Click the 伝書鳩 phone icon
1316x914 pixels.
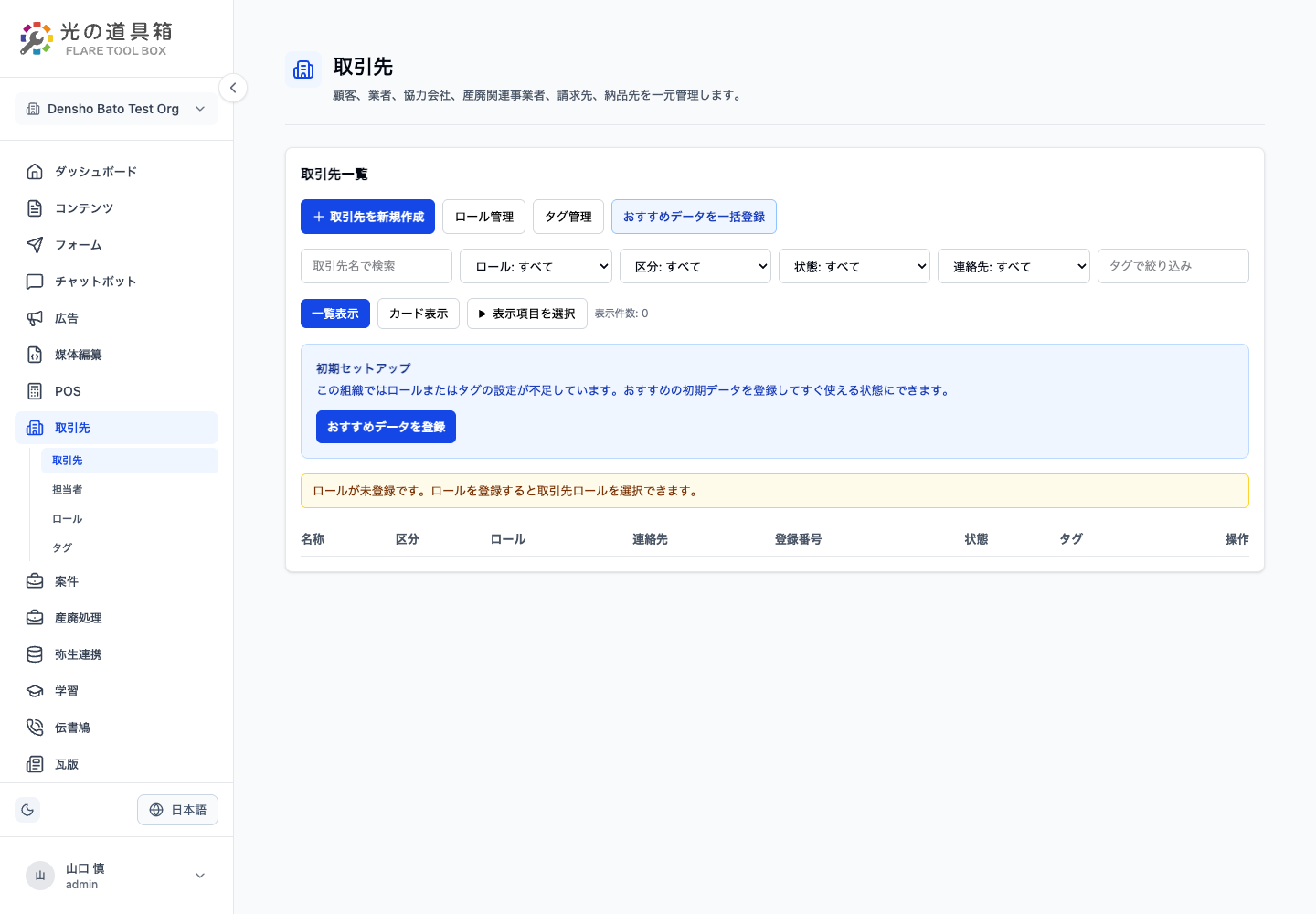[35, 728]
